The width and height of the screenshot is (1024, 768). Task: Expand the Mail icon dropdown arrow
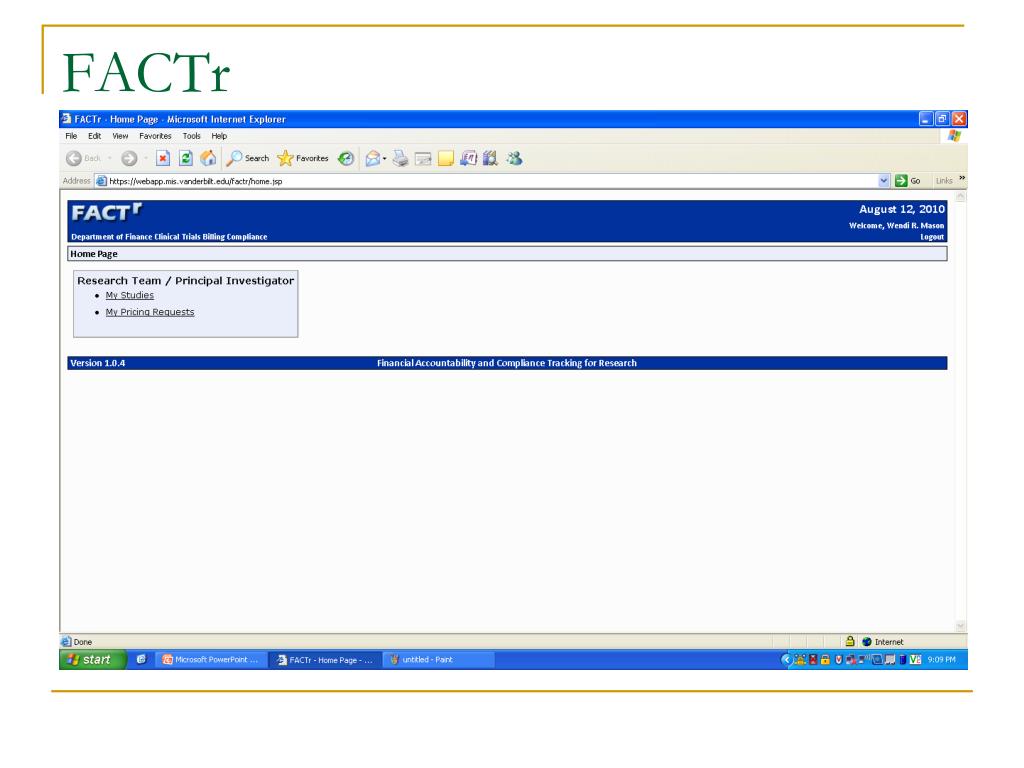click(x=385, y=159)
